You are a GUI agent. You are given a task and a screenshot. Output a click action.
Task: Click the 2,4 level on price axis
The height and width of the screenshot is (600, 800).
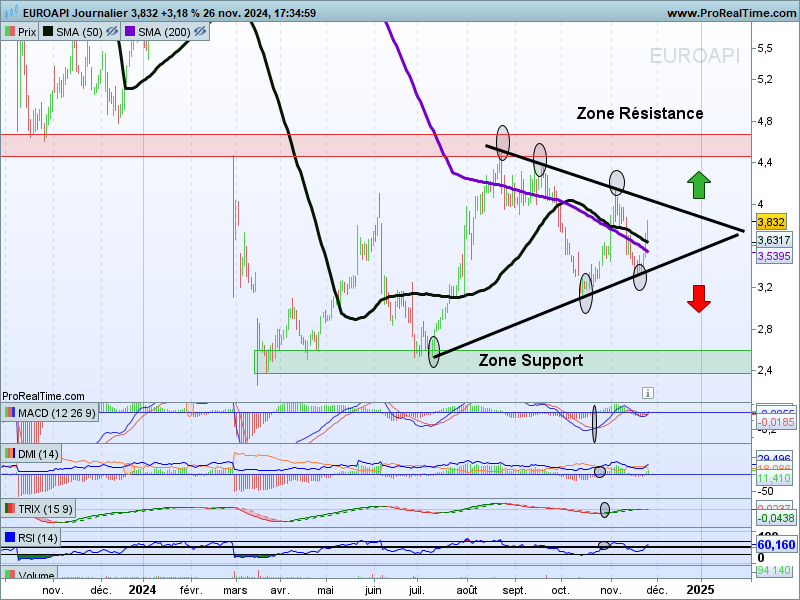(765, 370)
